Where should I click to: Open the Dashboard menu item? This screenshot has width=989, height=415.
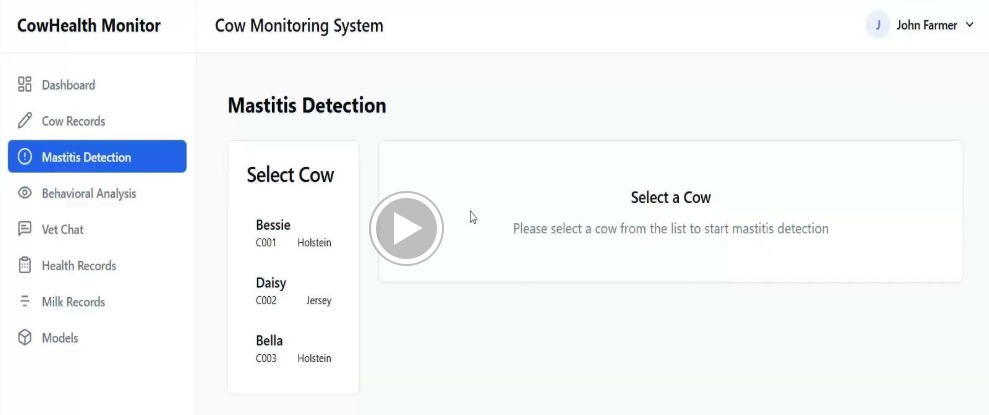click(x=68, y=85)
